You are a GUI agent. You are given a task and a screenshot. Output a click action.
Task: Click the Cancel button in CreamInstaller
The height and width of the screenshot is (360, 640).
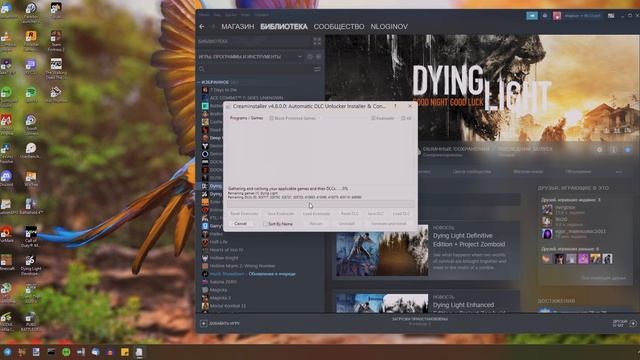[x=240, y=224]
